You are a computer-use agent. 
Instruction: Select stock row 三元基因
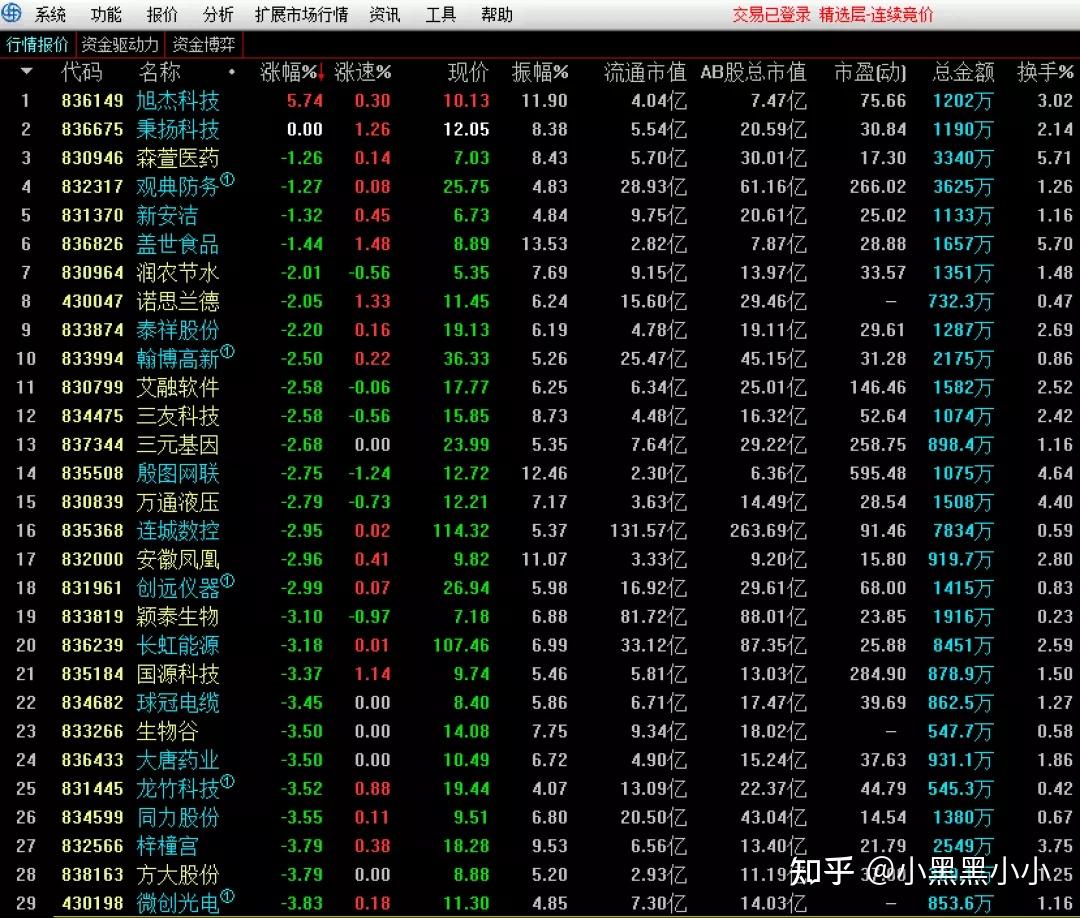[x=540, y=445]
